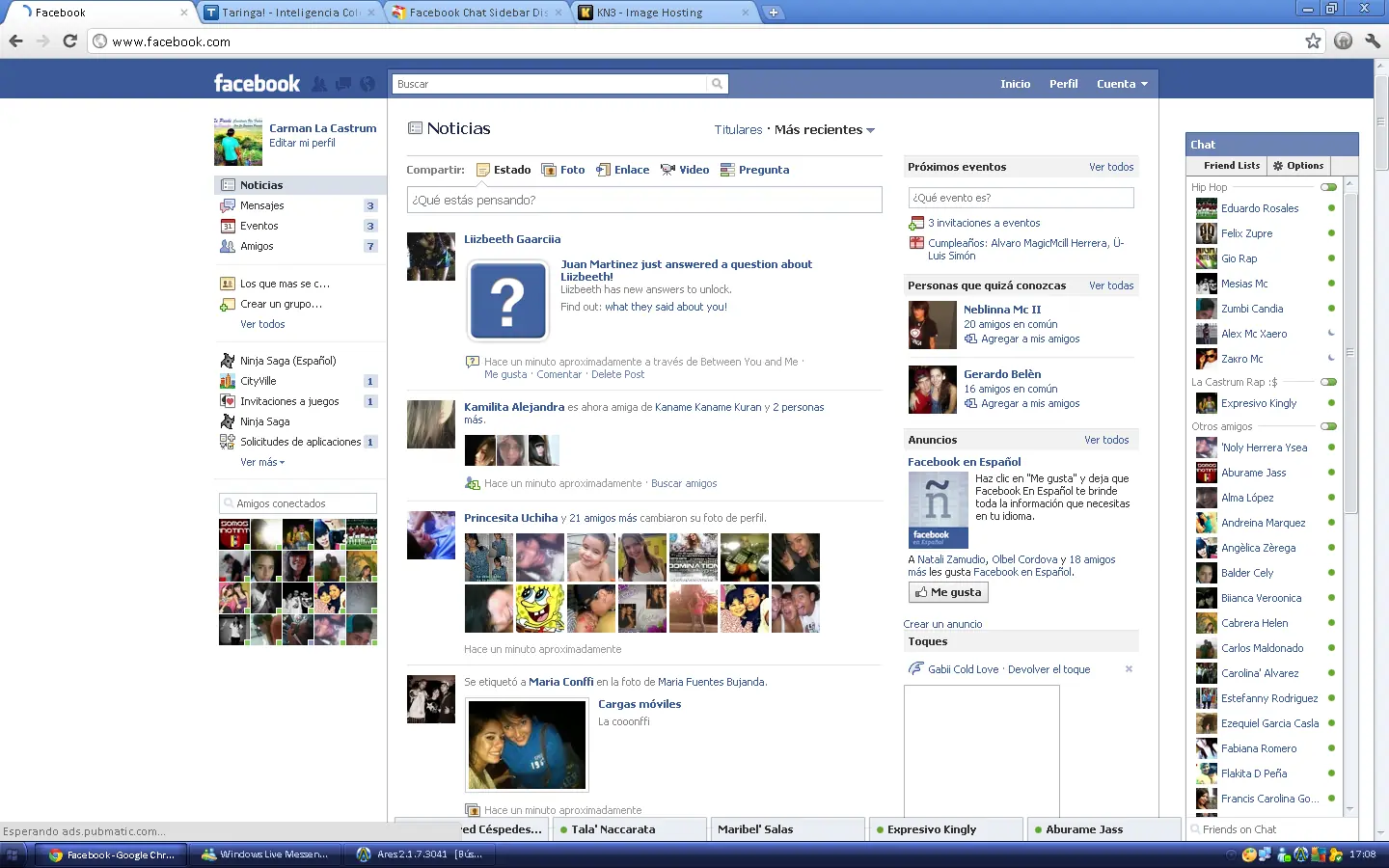Toggle Hip Hop friend list switch
Viewport: 1389px width, 868px height.
[1329, 187]
